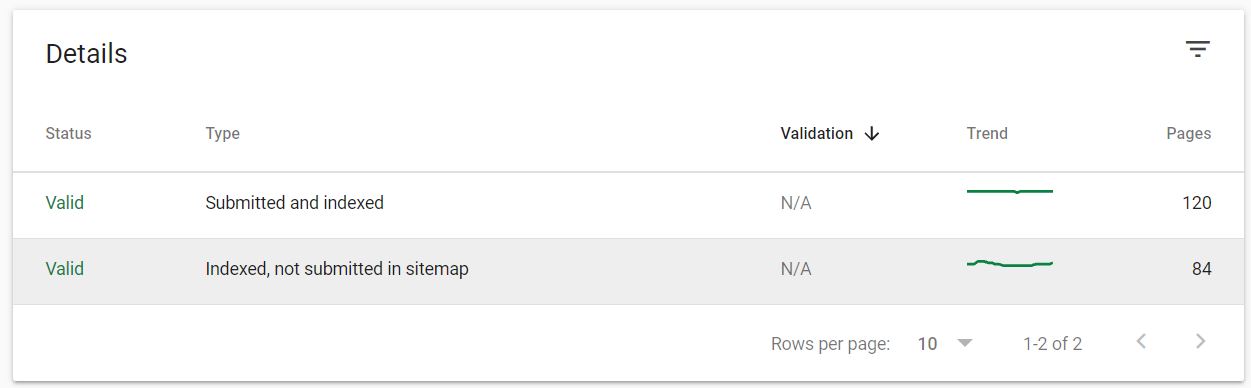Sort by Type column header
Image resolution: width=1251 pixels, height=388 pixels.
(x=222, y=134)
